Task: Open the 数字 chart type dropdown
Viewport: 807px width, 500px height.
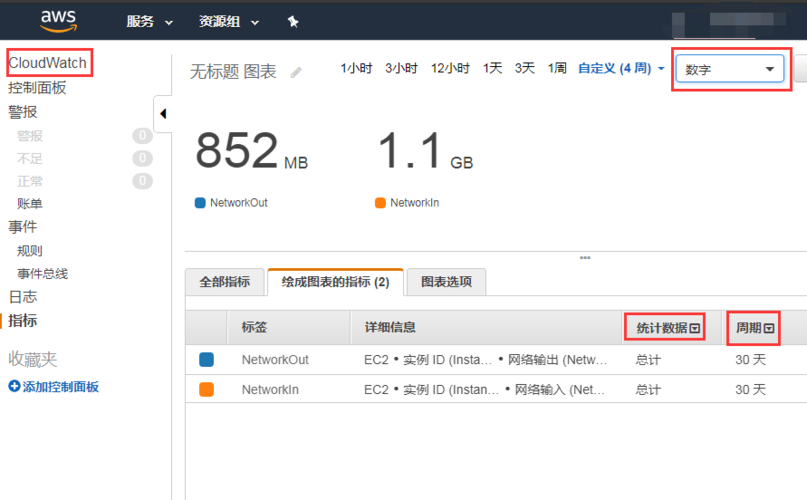Action: point(727,69)
